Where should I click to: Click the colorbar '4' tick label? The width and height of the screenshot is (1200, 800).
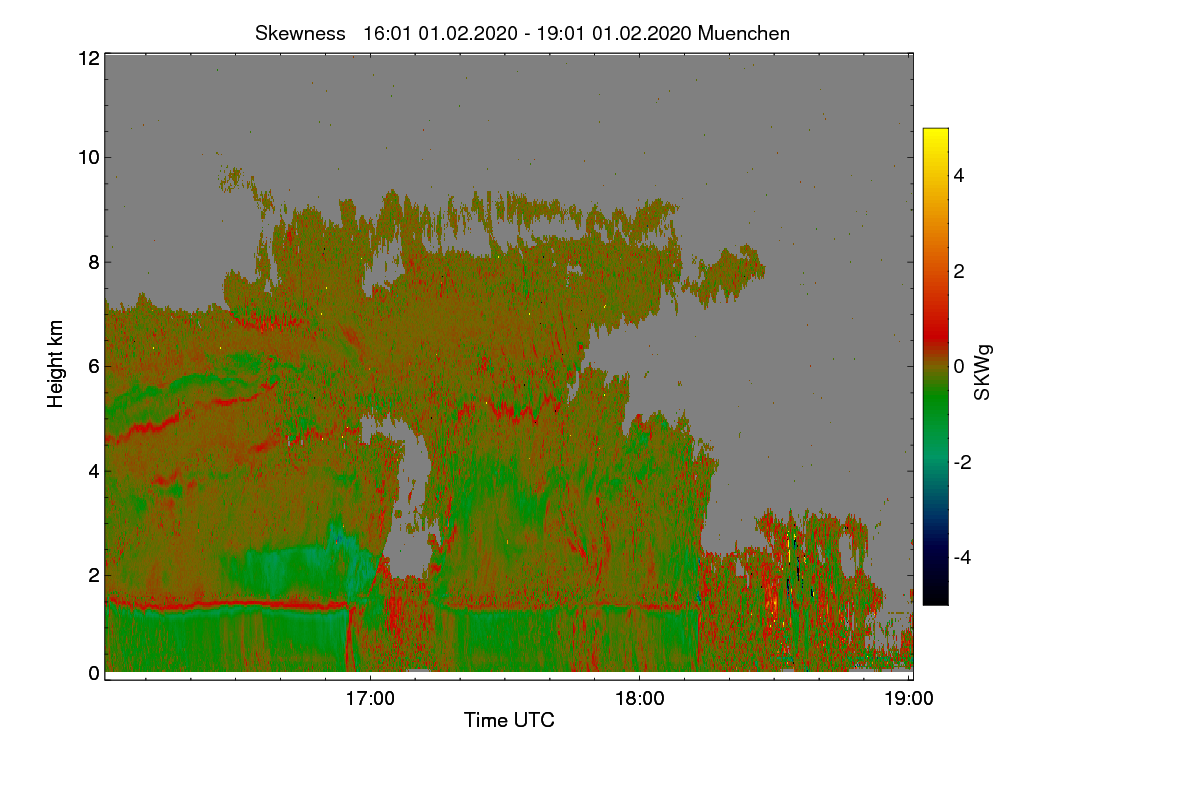click(x=960, y=176)
